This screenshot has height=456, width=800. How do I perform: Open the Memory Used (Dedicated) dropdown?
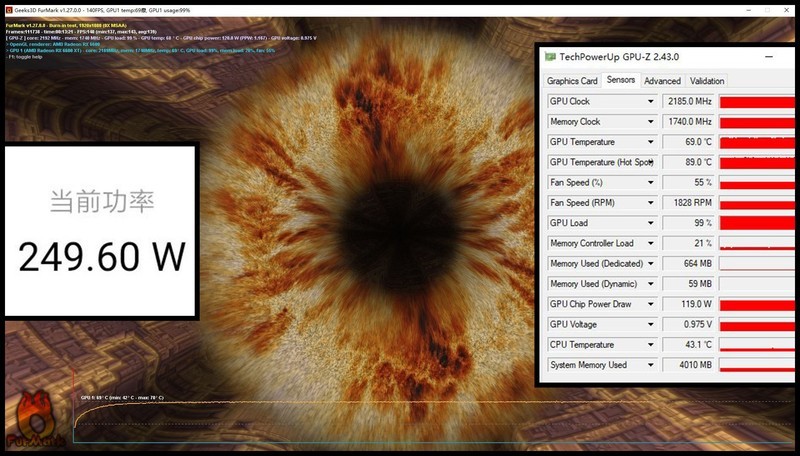(651, 263)
